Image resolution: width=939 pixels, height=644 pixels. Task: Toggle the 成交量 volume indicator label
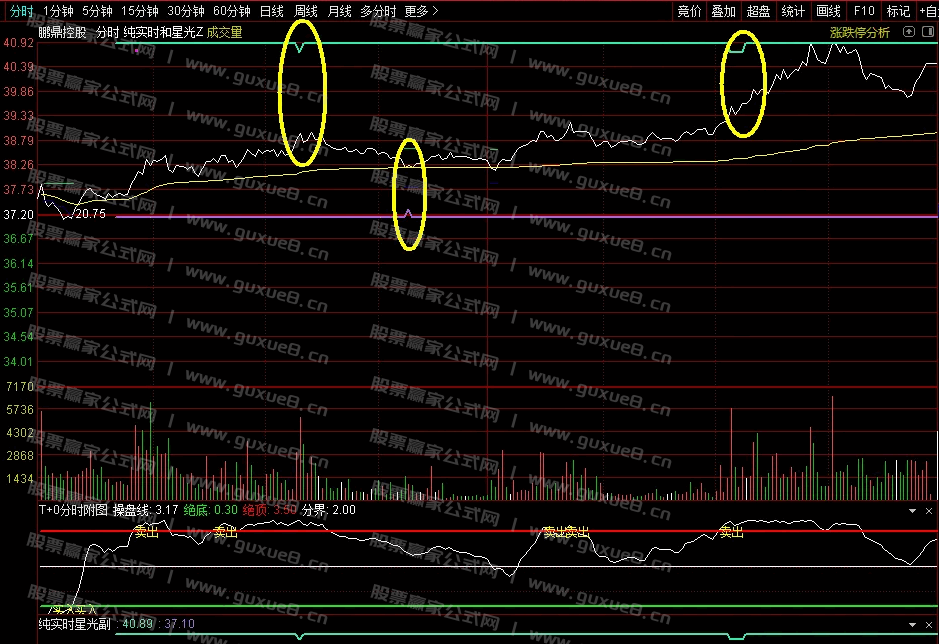click(x=225, y=32)
